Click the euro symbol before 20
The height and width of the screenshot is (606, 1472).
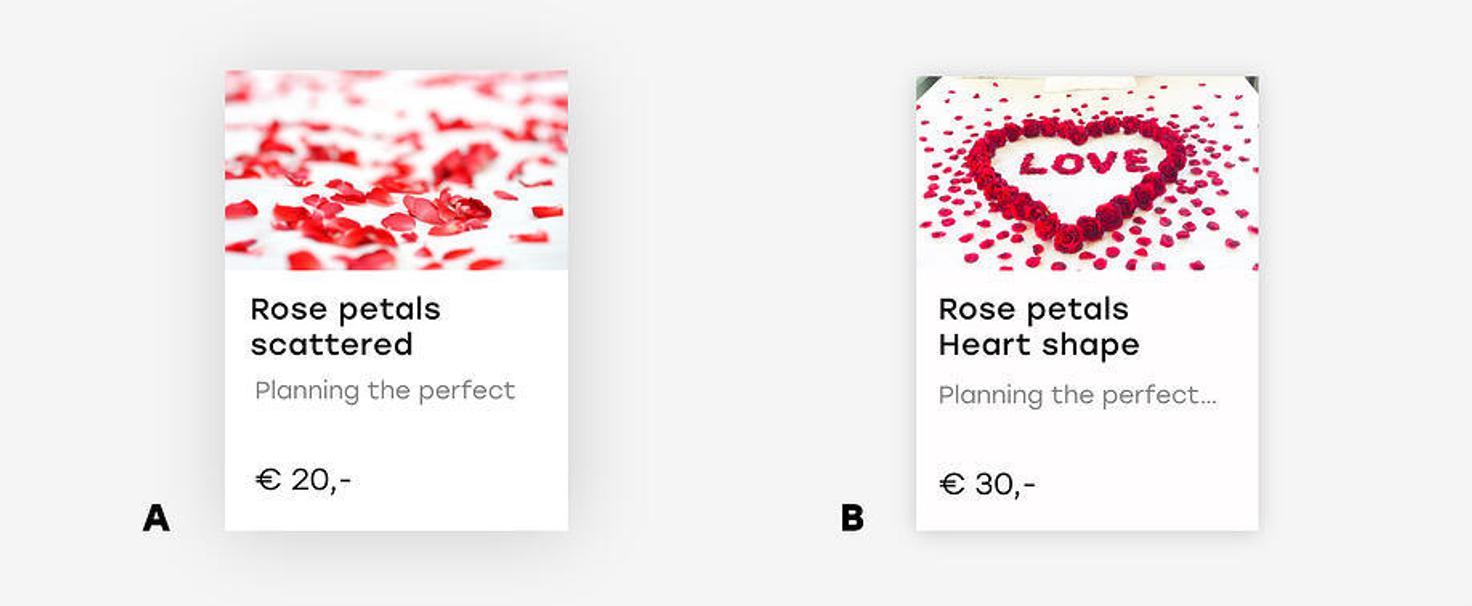(x=268, y=480)
